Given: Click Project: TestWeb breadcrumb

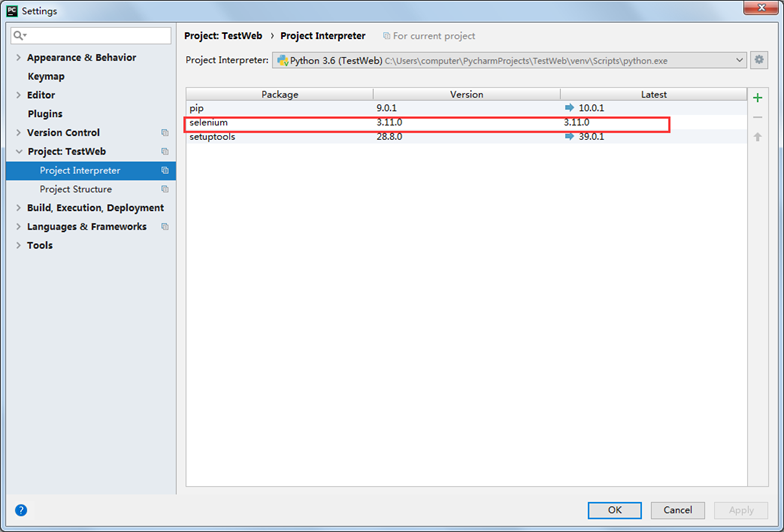Looking at the screenshot, I should 223,36.
